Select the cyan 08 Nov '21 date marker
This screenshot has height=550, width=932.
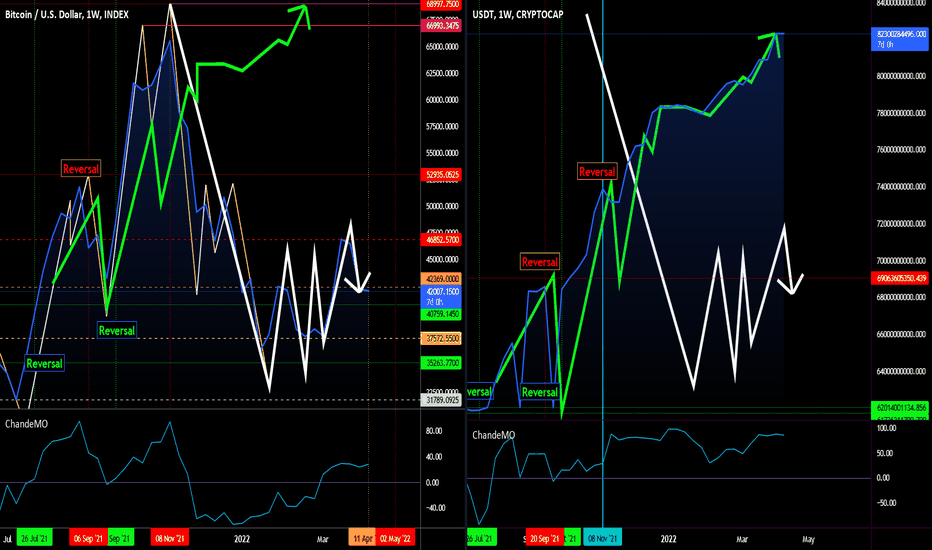(602, 539)
